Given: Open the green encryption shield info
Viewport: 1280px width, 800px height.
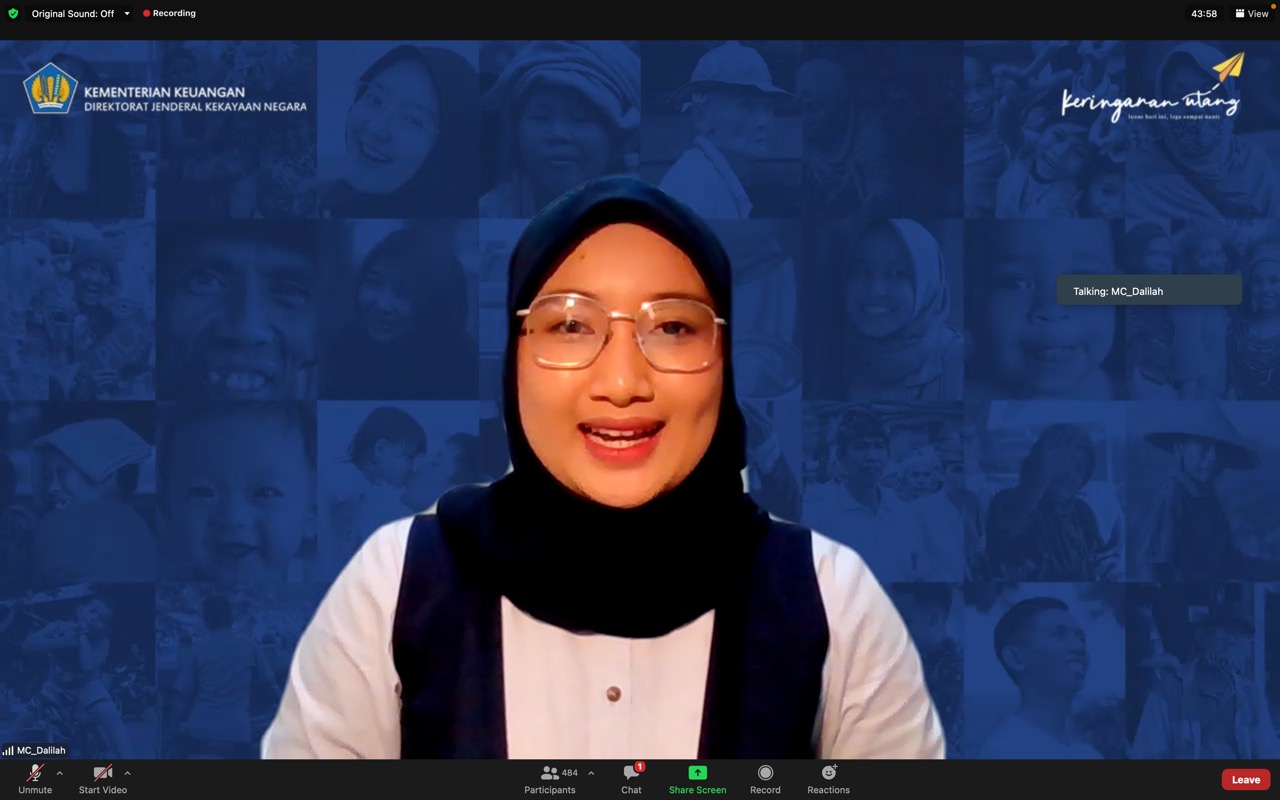Looking at the screenshot, I should click(x=13, y=14).
